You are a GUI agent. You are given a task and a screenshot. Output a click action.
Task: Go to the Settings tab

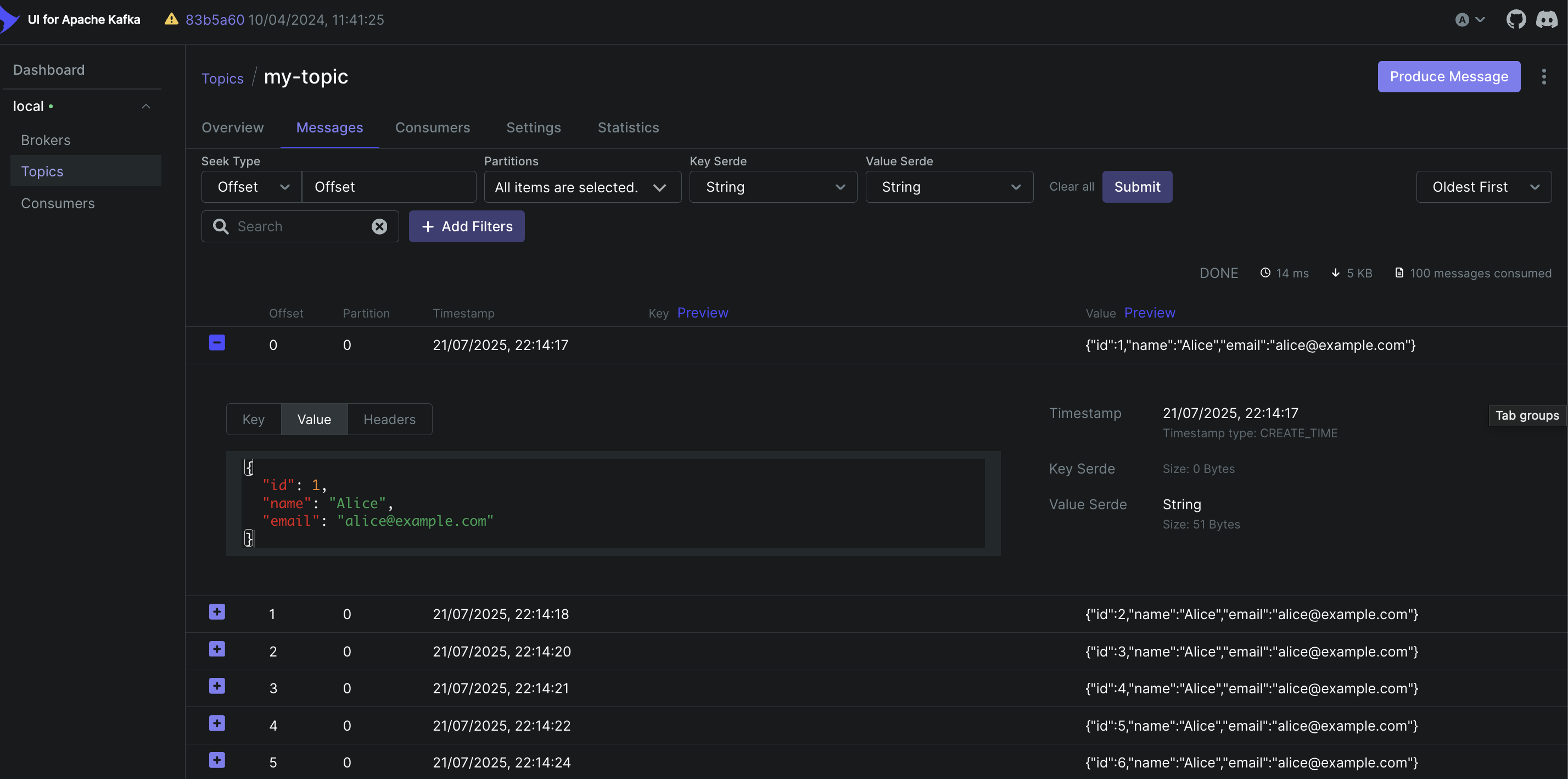click(533, 128)
